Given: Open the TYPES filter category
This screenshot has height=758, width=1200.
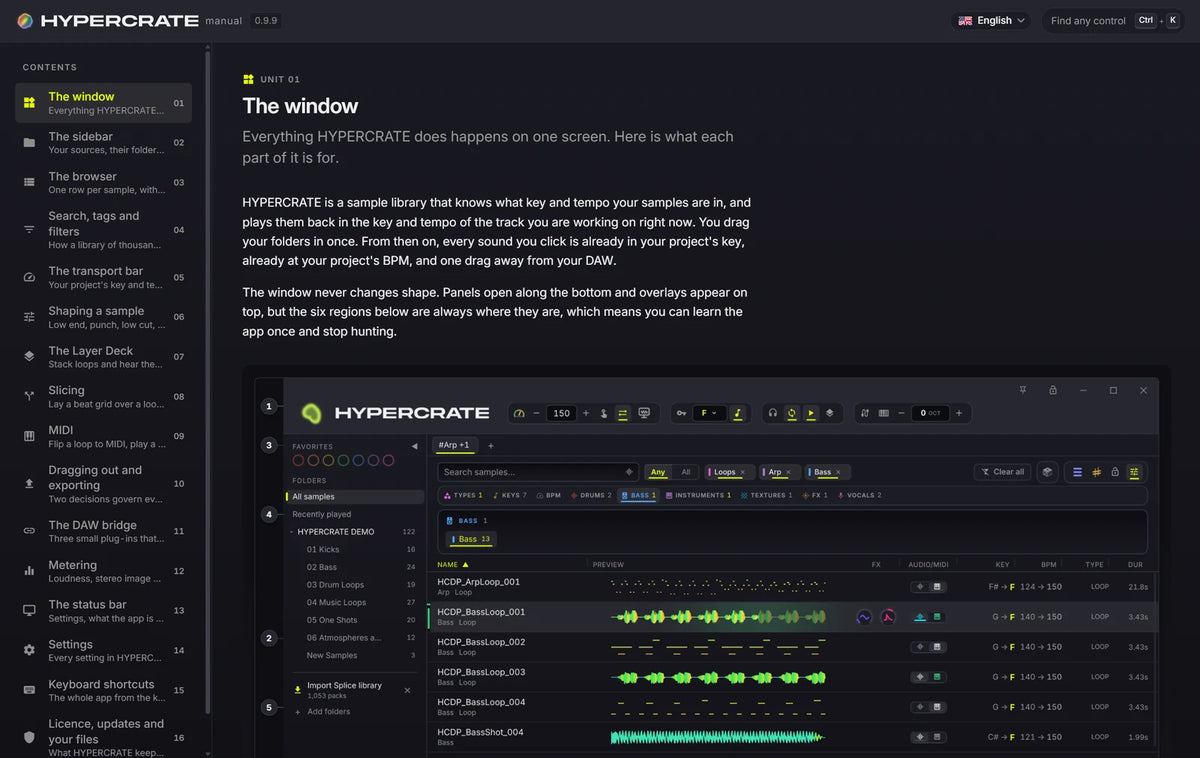Looking at the screenshot, I should (x=463, y=495).
